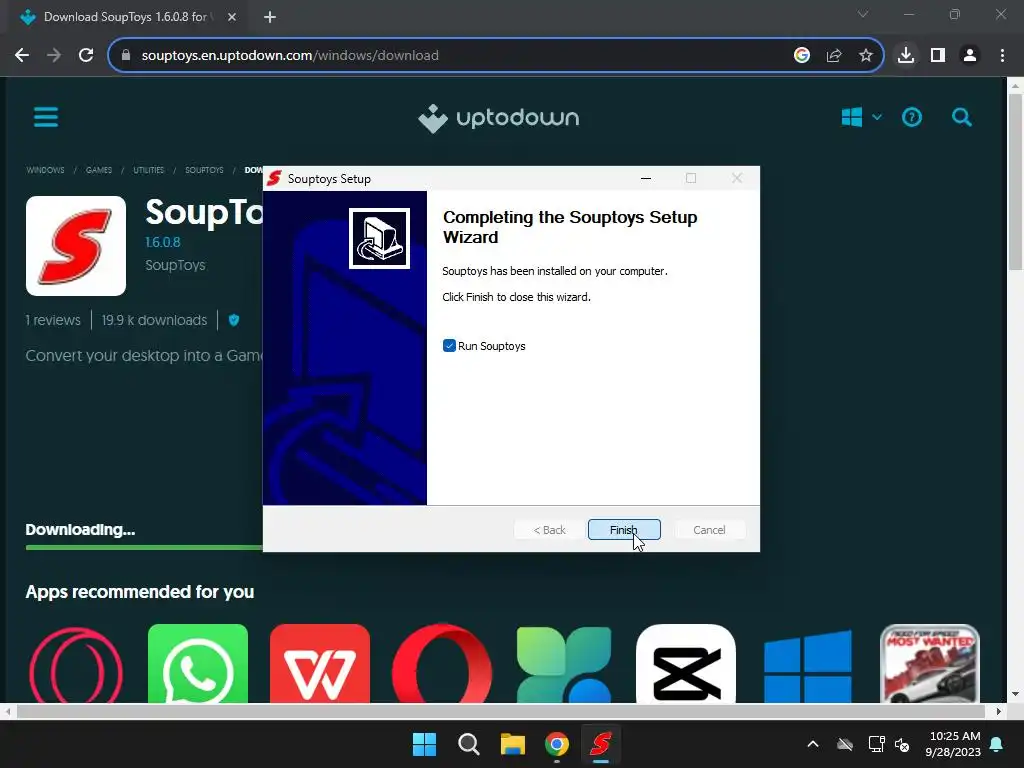This screenshot has width=1024, height=768.
Task: Click the page horizontal scrollbar
Action: pos(500,711)
